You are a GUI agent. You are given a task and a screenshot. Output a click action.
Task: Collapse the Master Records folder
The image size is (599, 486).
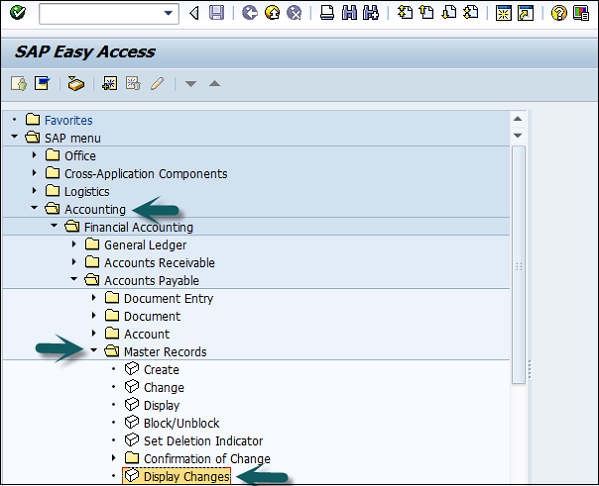point(94,350)
